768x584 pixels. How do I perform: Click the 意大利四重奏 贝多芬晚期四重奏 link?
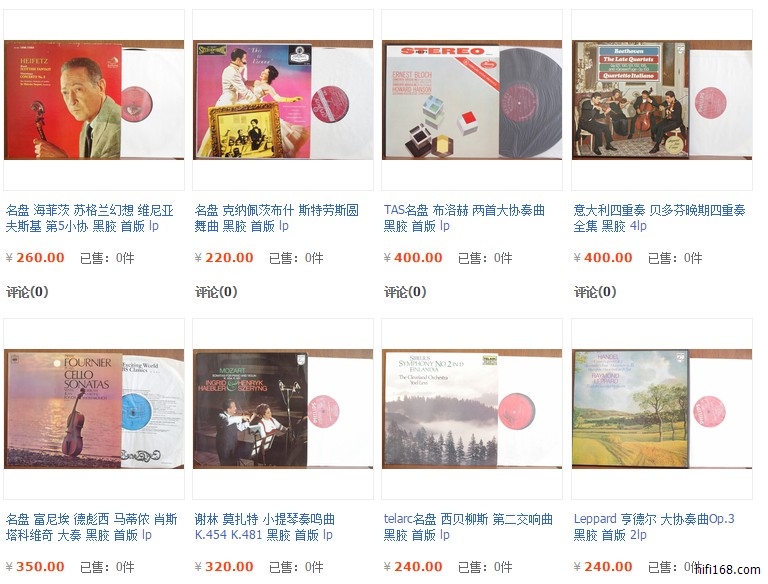659,218
